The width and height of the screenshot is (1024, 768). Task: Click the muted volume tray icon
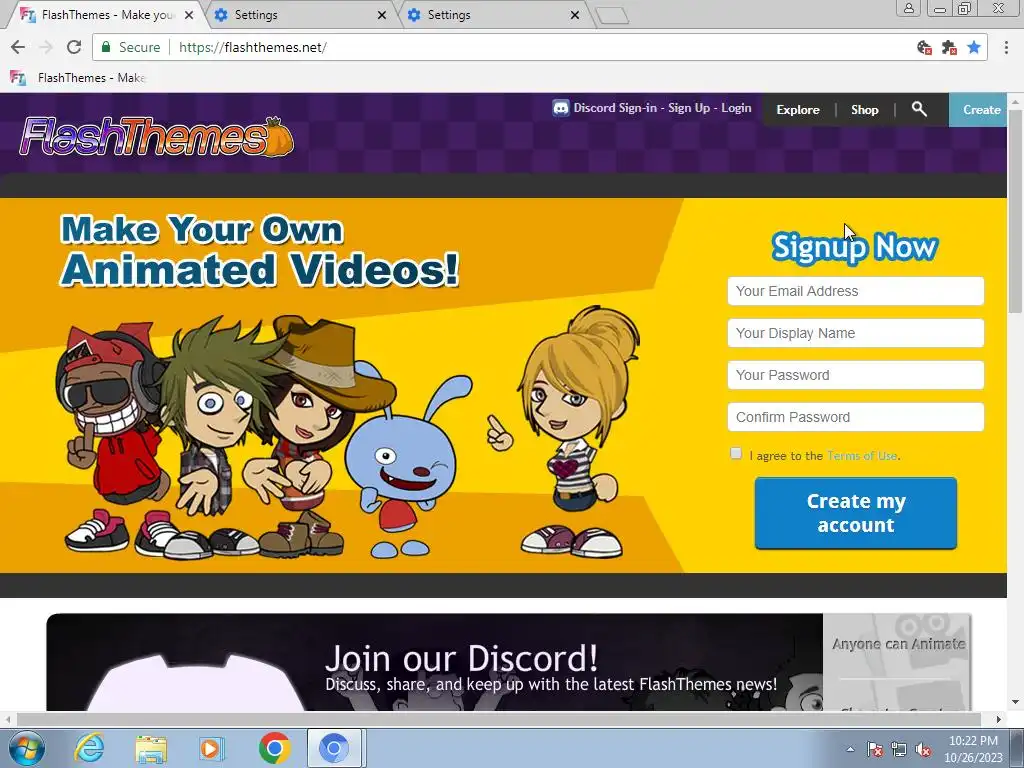click(x=923, y=750)
